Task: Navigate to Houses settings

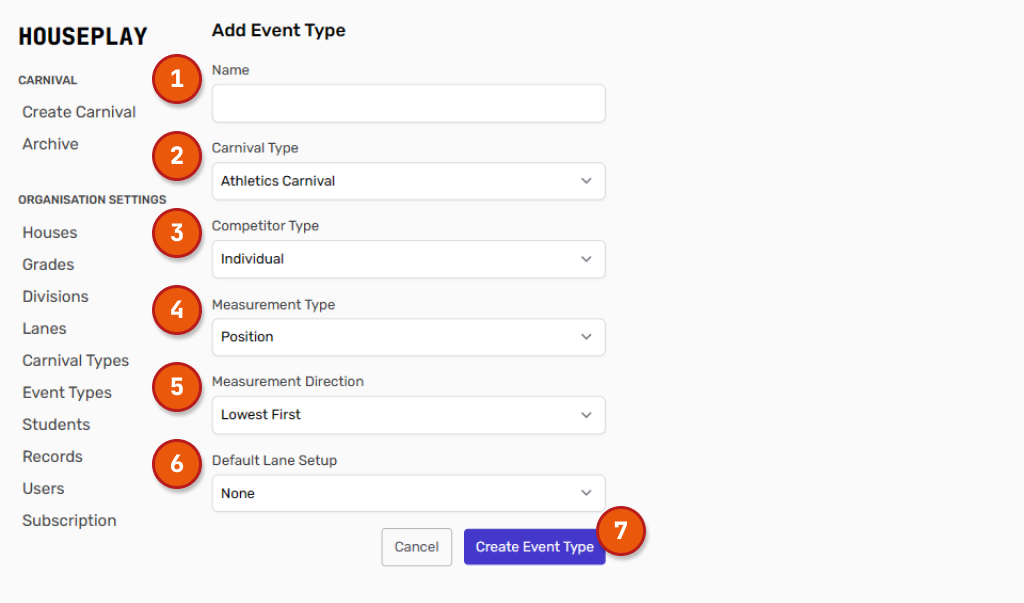Action: [49, 232]
